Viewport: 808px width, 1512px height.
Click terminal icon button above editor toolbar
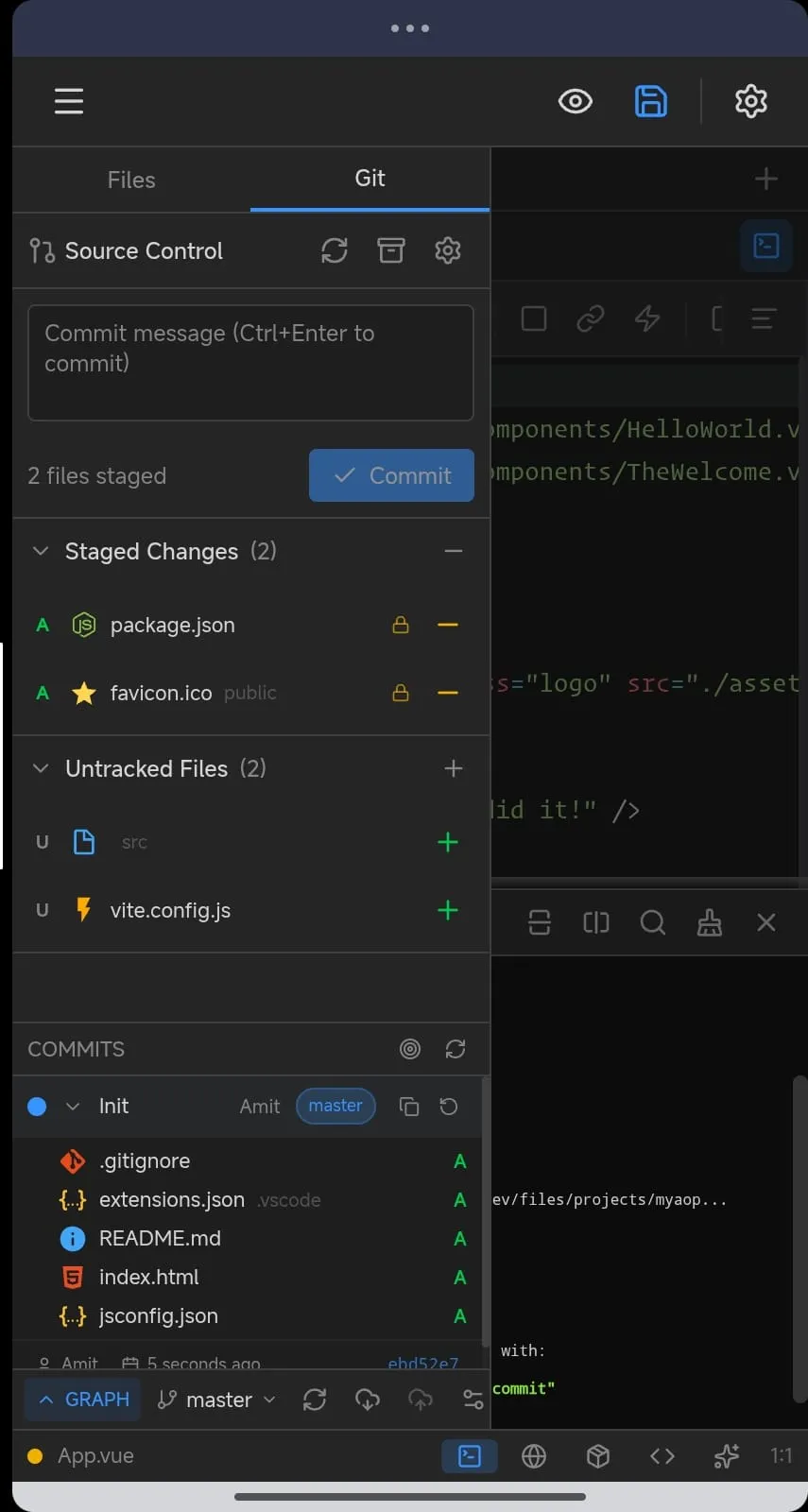pyautogui.click(x=765, y=246)
